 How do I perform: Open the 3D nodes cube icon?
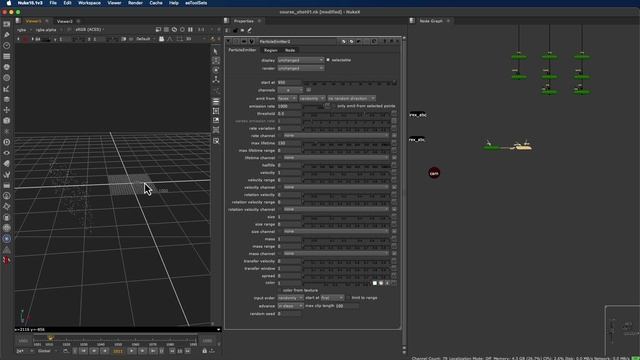click(x=7, y=120)
